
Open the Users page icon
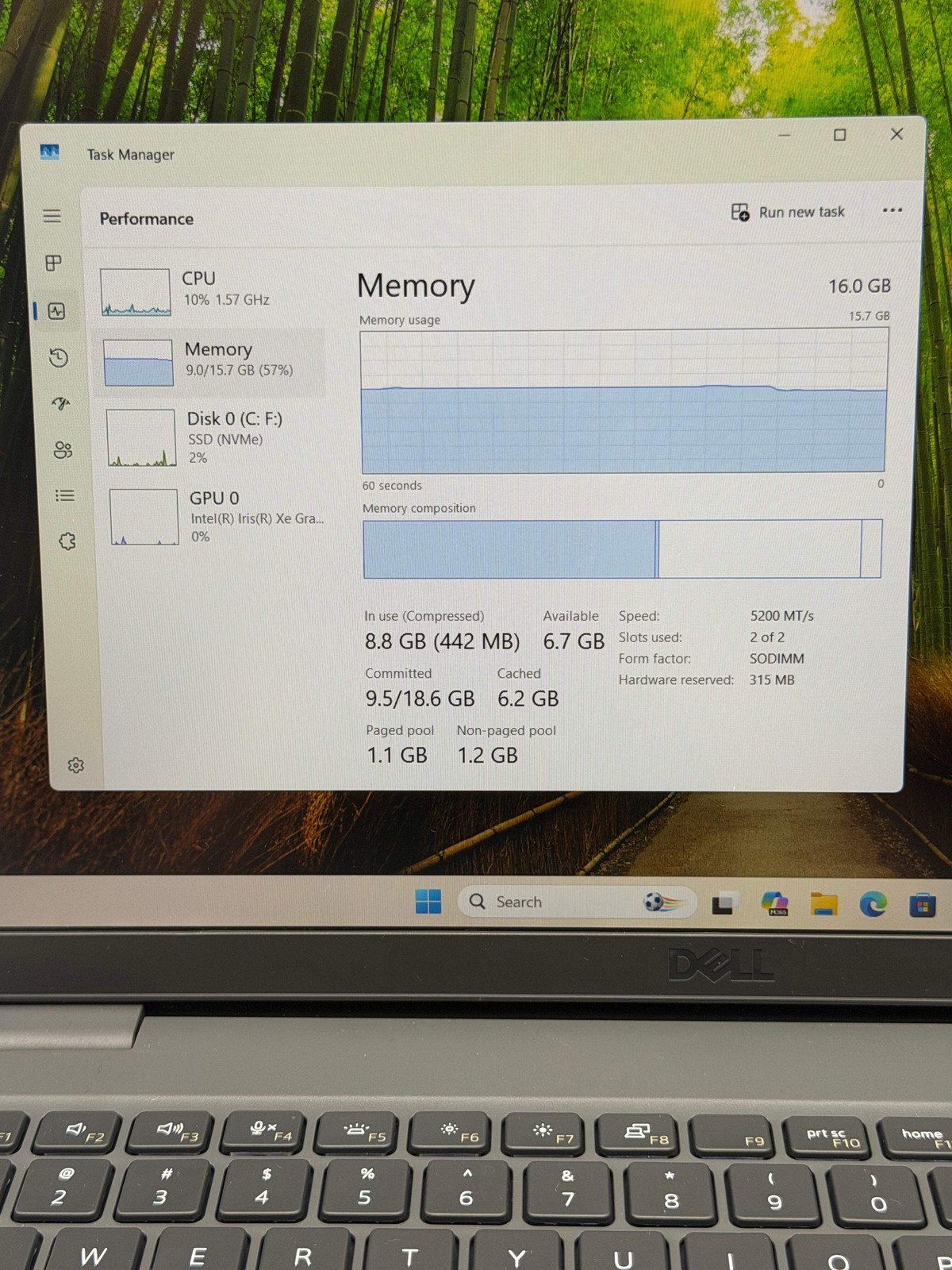(x=63, y=450)
